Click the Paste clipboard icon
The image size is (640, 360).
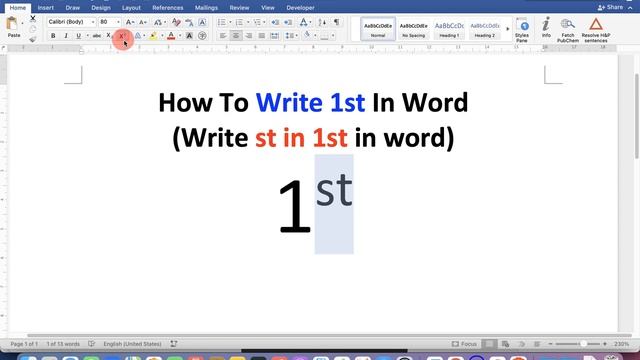pyautogui.click(x=12, y=24)
